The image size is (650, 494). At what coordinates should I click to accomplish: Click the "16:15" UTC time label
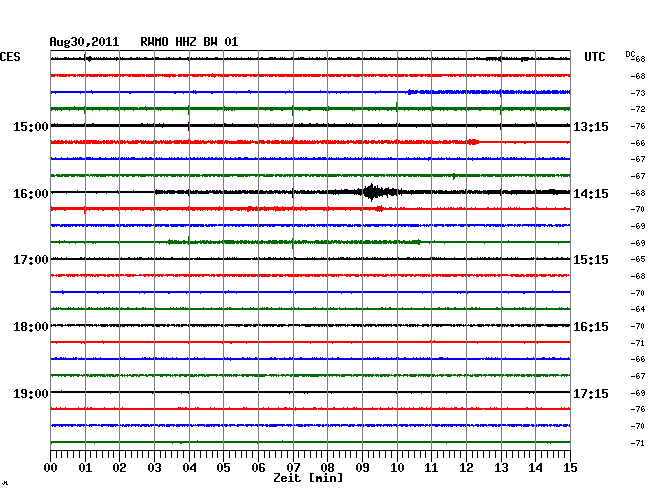591,327
